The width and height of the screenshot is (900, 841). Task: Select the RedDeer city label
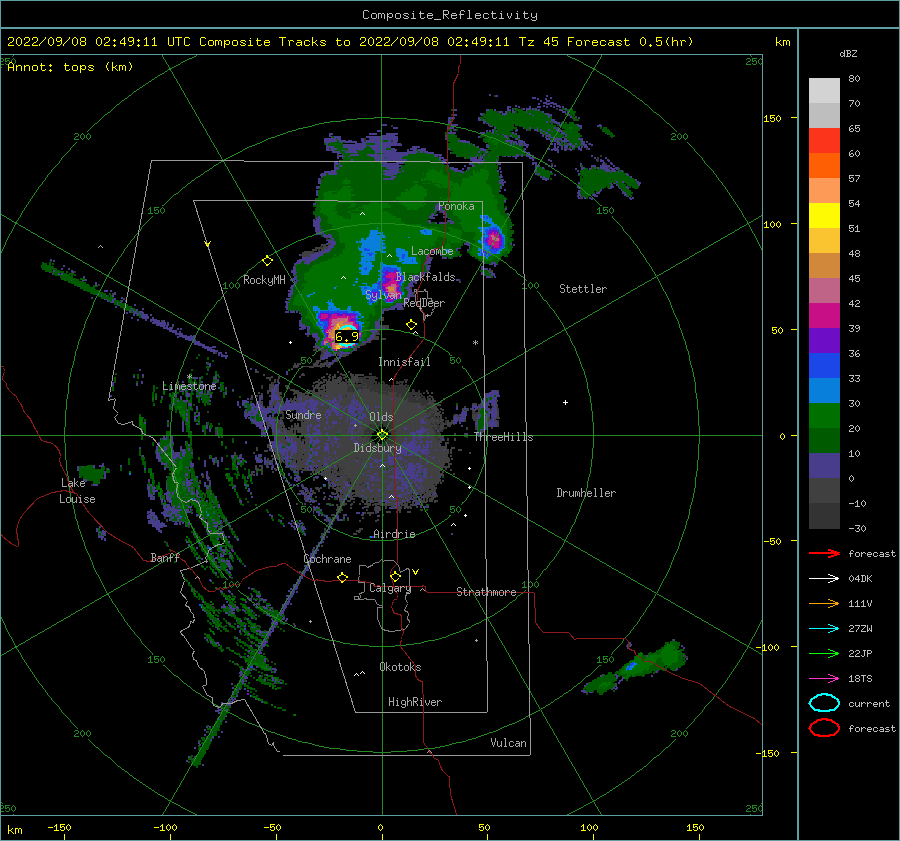pyautogui.click(x=424, y=303)
